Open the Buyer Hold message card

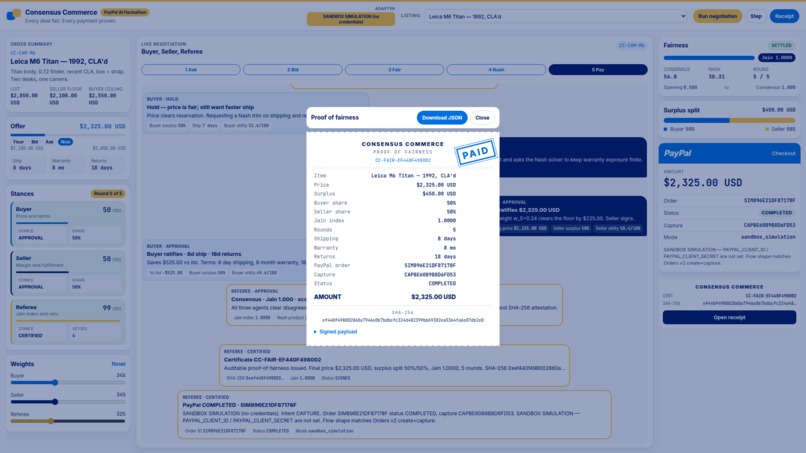coord(255,113)
